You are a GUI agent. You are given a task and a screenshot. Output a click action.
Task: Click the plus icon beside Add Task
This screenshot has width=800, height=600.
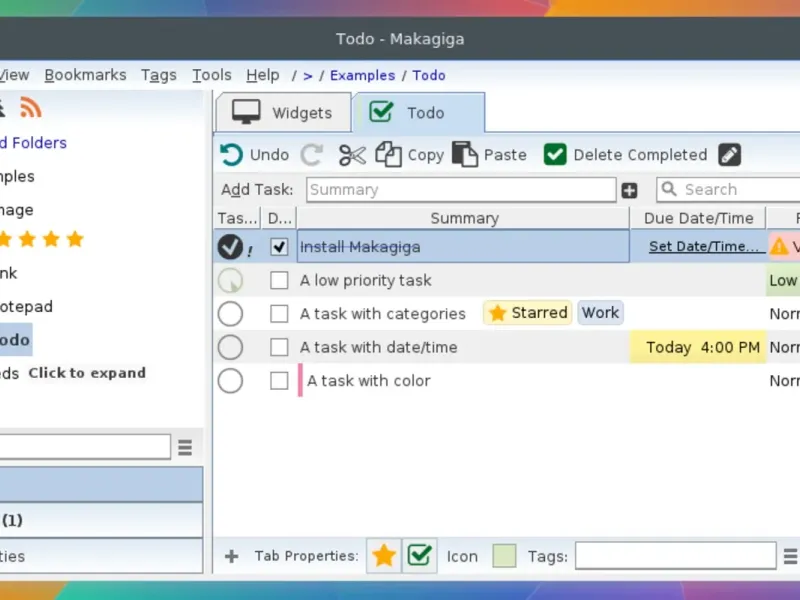pos(629,190)
